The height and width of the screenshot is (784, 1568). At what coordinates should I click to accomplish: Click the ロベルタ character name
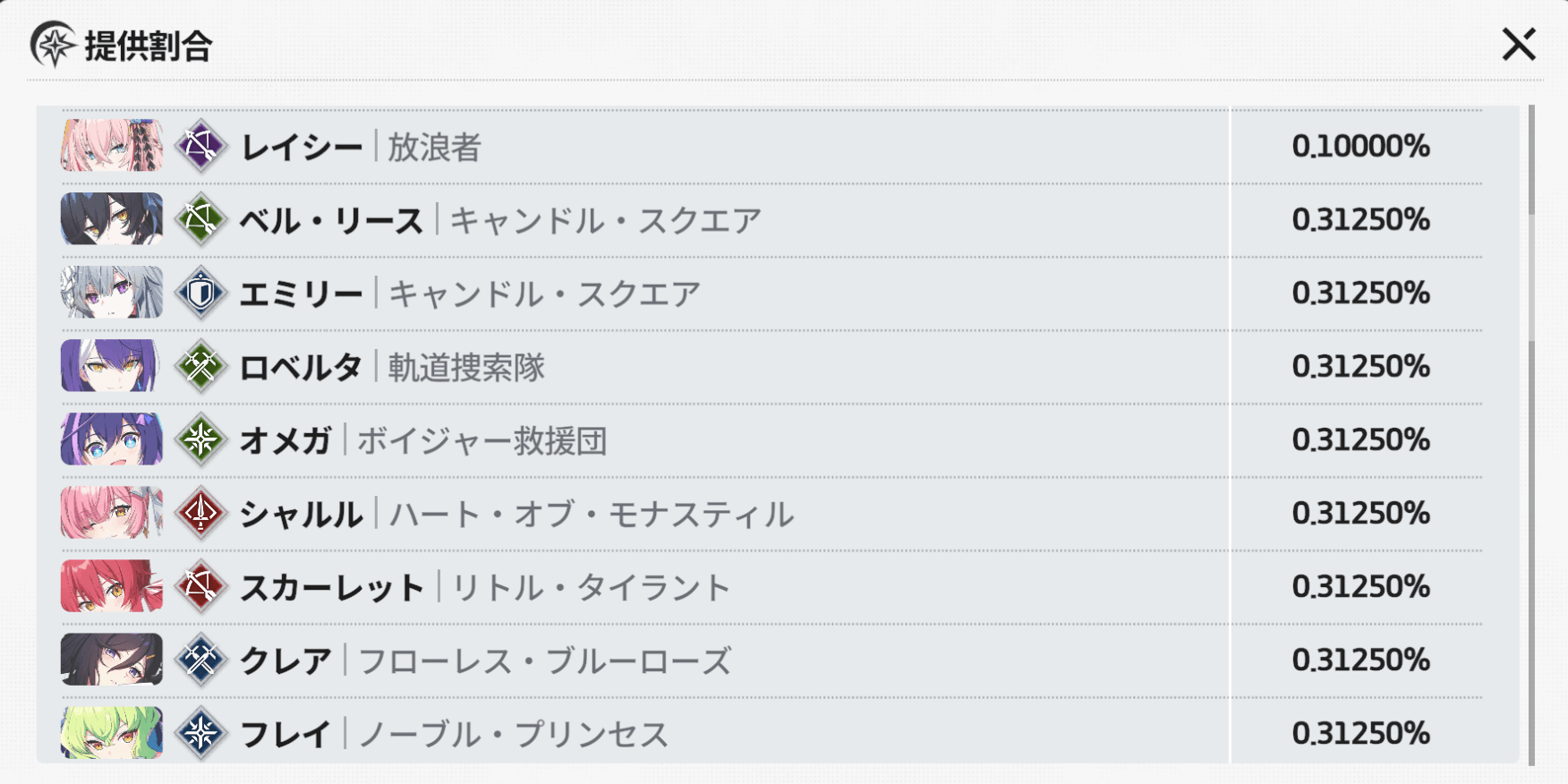(x=301, y=367)
